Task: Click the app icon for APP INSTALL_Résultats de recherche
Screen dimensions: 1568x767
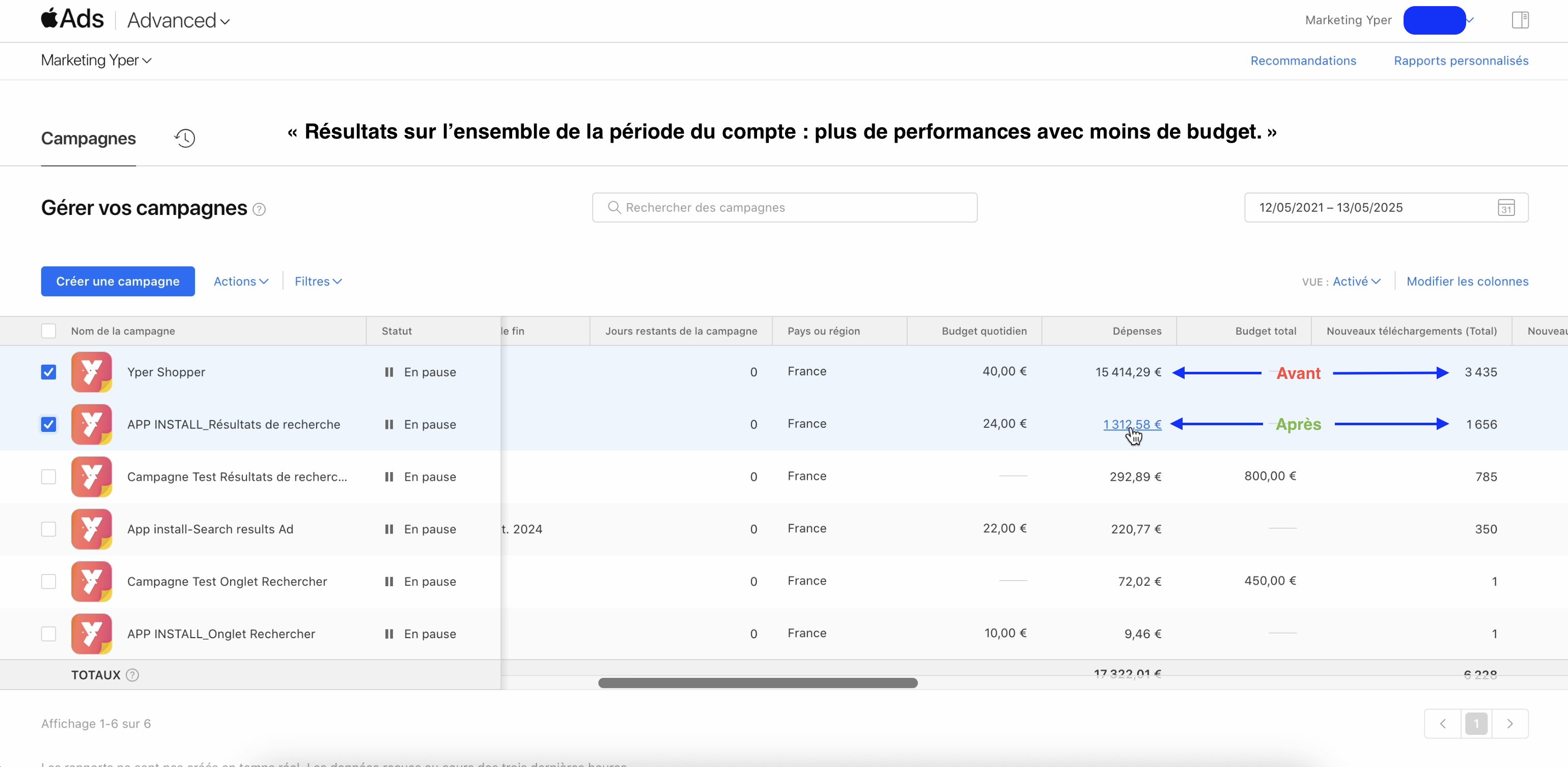Action: 91,424
